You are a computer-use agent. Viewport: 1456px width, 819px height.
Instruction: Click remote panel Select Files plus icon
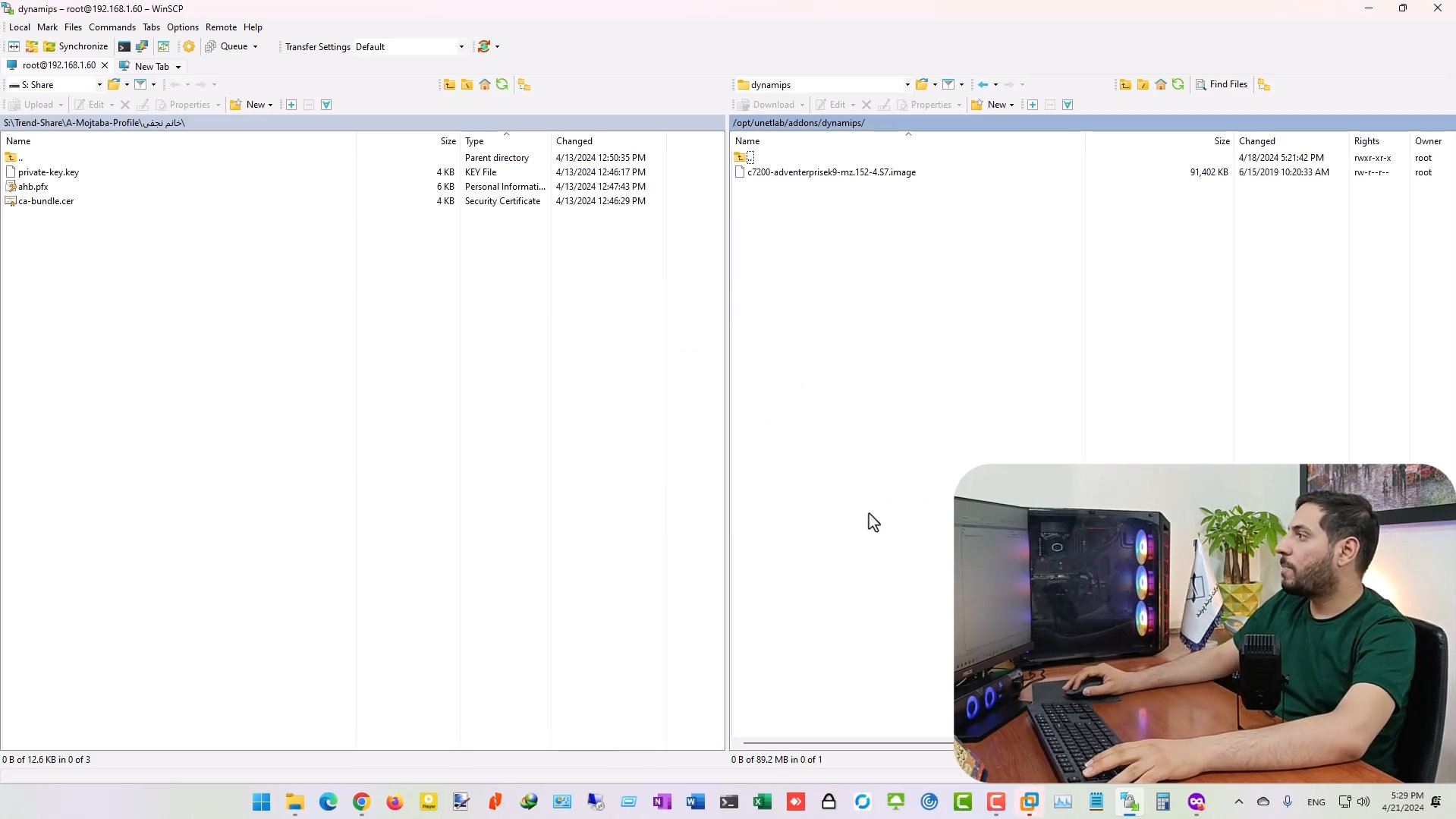pos(1033,105)
